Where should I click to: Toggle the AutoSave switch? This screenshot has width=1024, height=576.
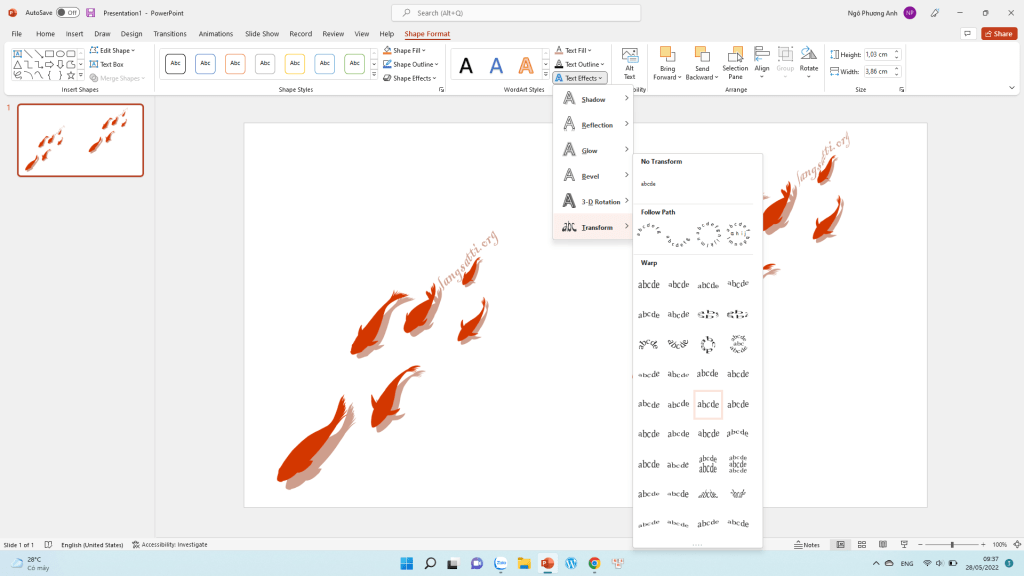(67, 13)
